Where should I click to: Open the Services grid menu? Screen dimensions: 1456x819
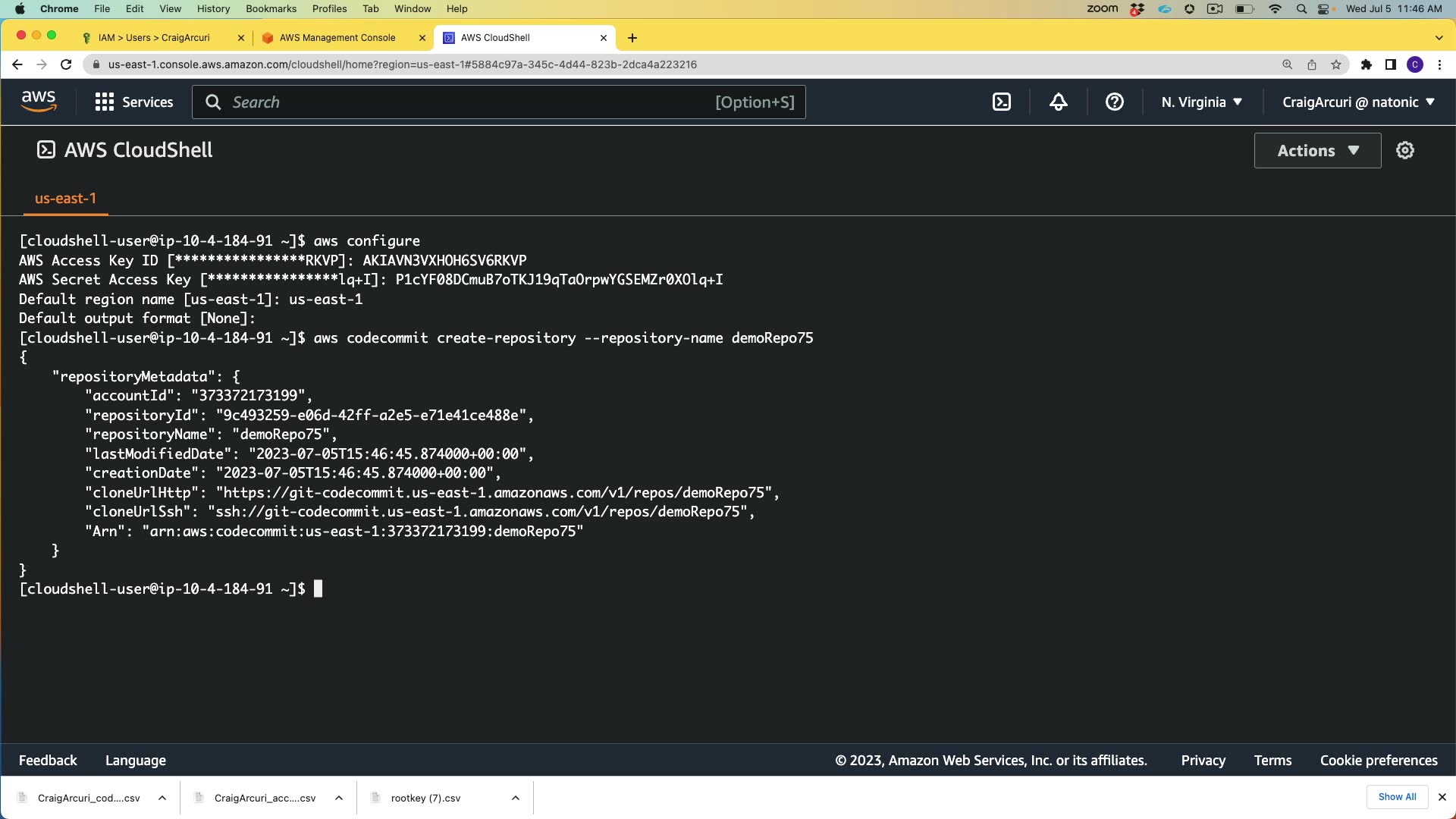point(134,102)
